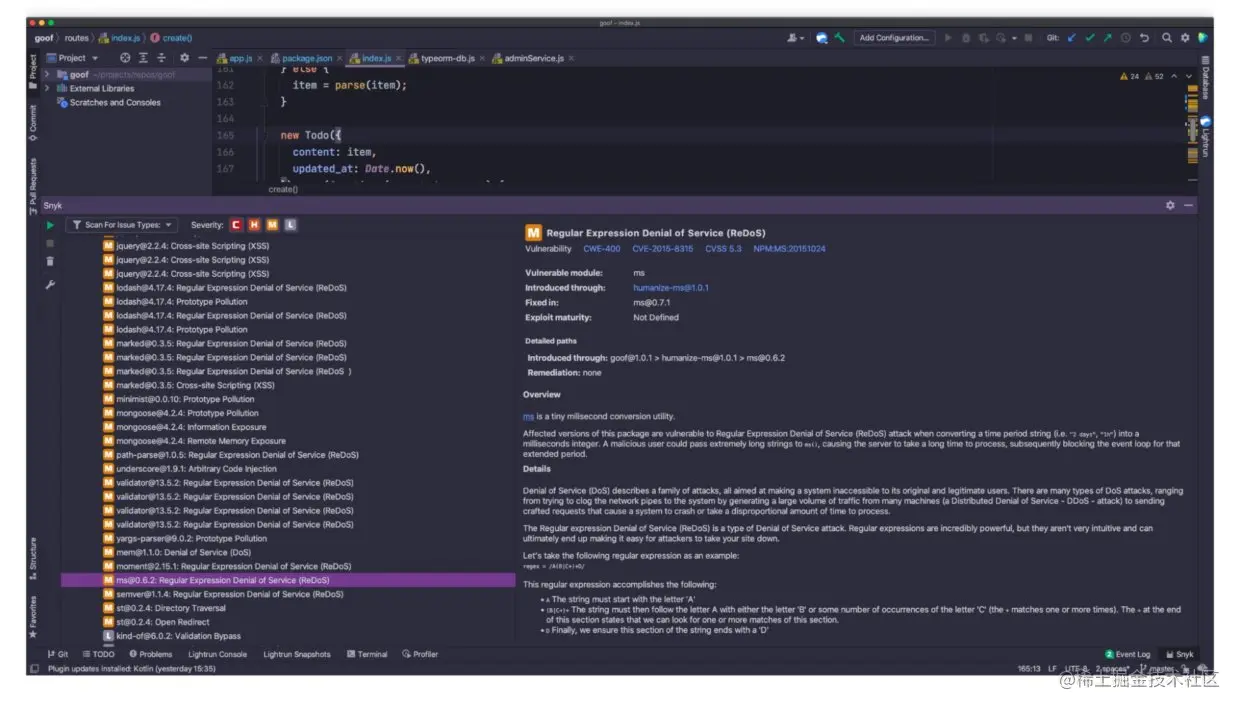The width and height of the screenshot is (1240, 710).
Task: Click the Add Configuration button
Action: [893, 38]
